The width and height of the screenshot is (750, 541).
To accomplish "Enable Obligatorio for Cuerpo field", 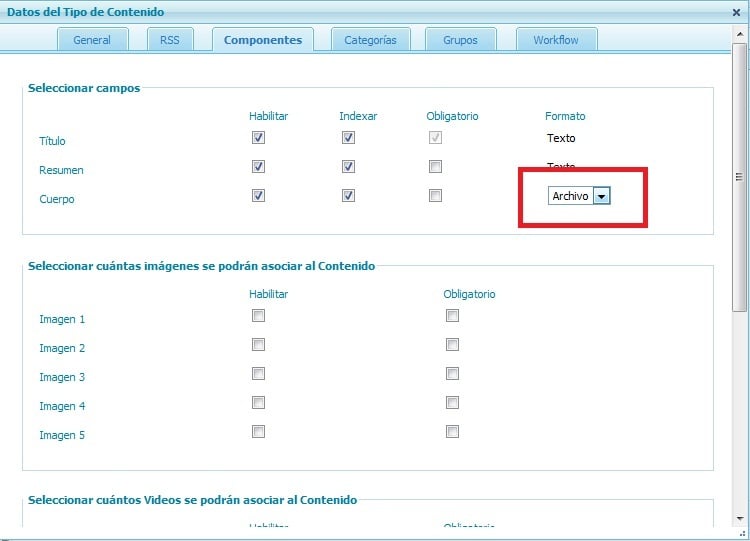I will 435,196.
